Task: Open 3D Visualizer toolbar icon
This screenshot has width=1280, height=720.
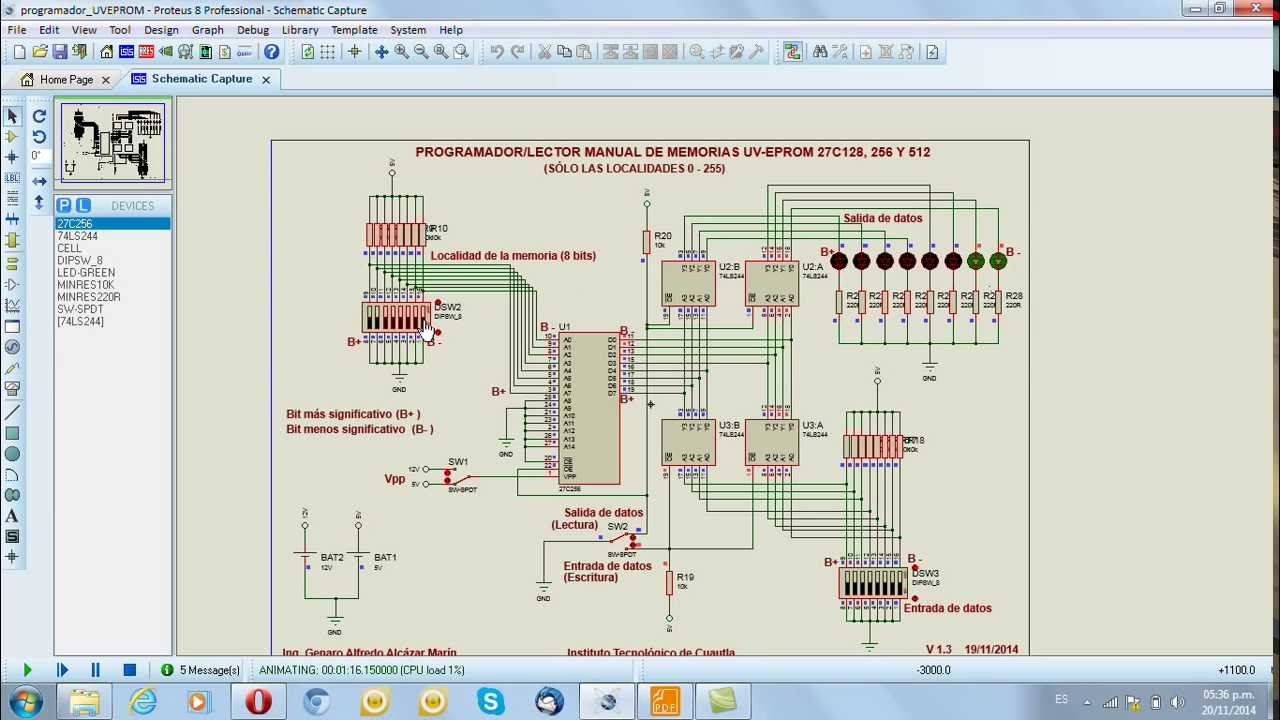Action: [x=165, y=52]
